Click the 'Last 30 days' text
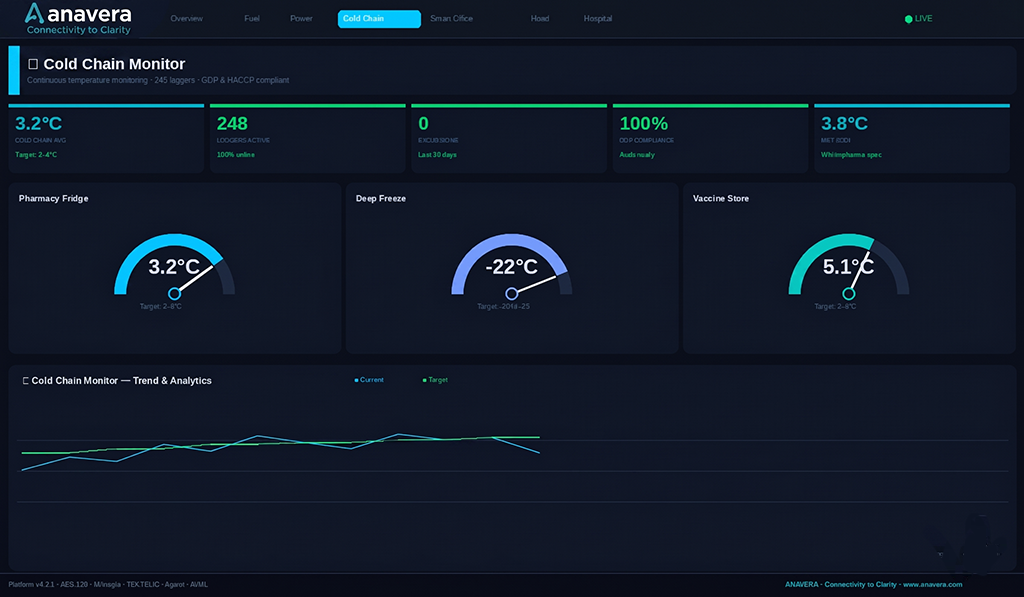Viewport: 1024px width, 597px height. tap(437, 155)
